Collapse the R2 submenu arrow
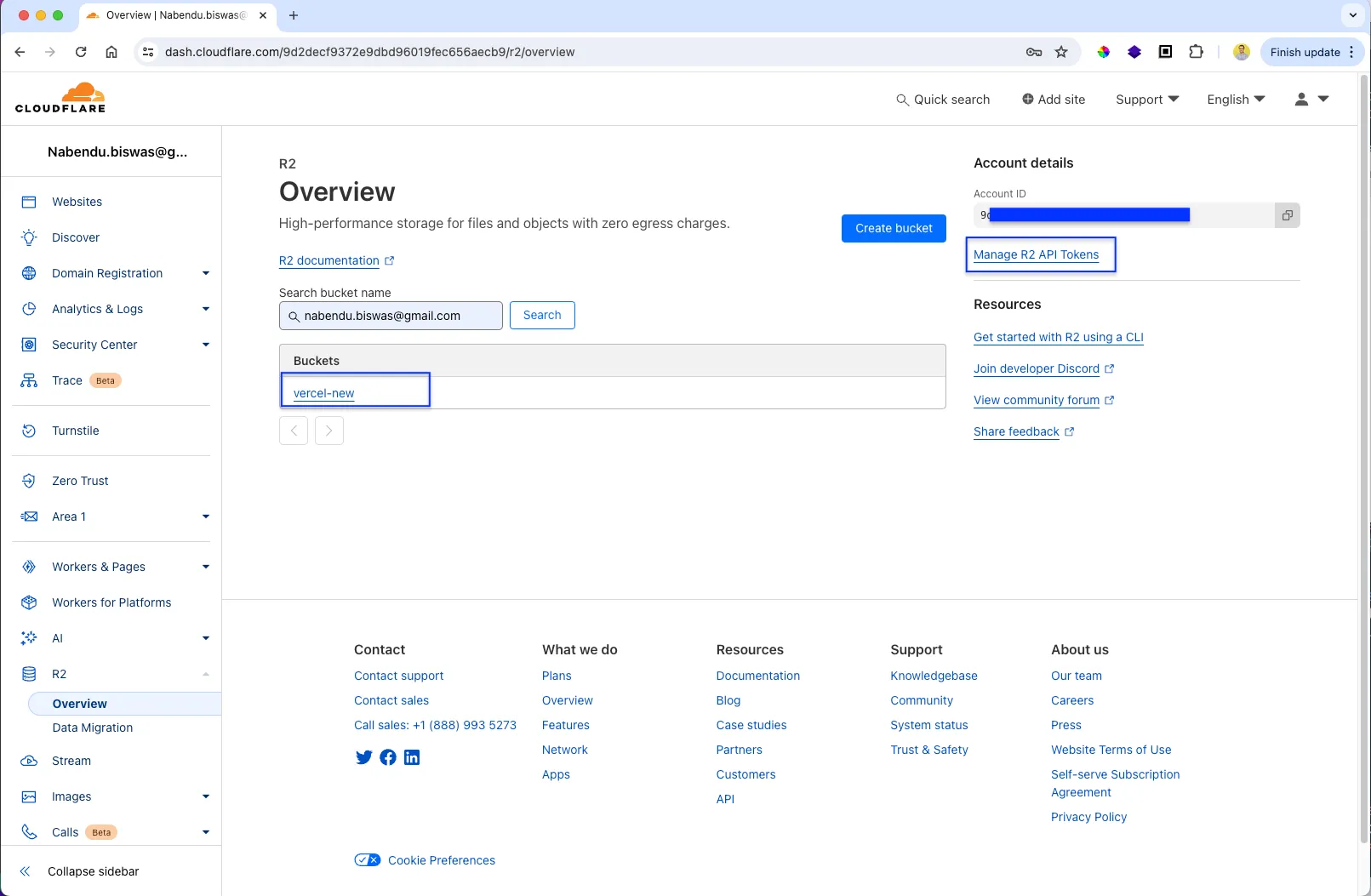1371x896 pixels. coord(206,674)
